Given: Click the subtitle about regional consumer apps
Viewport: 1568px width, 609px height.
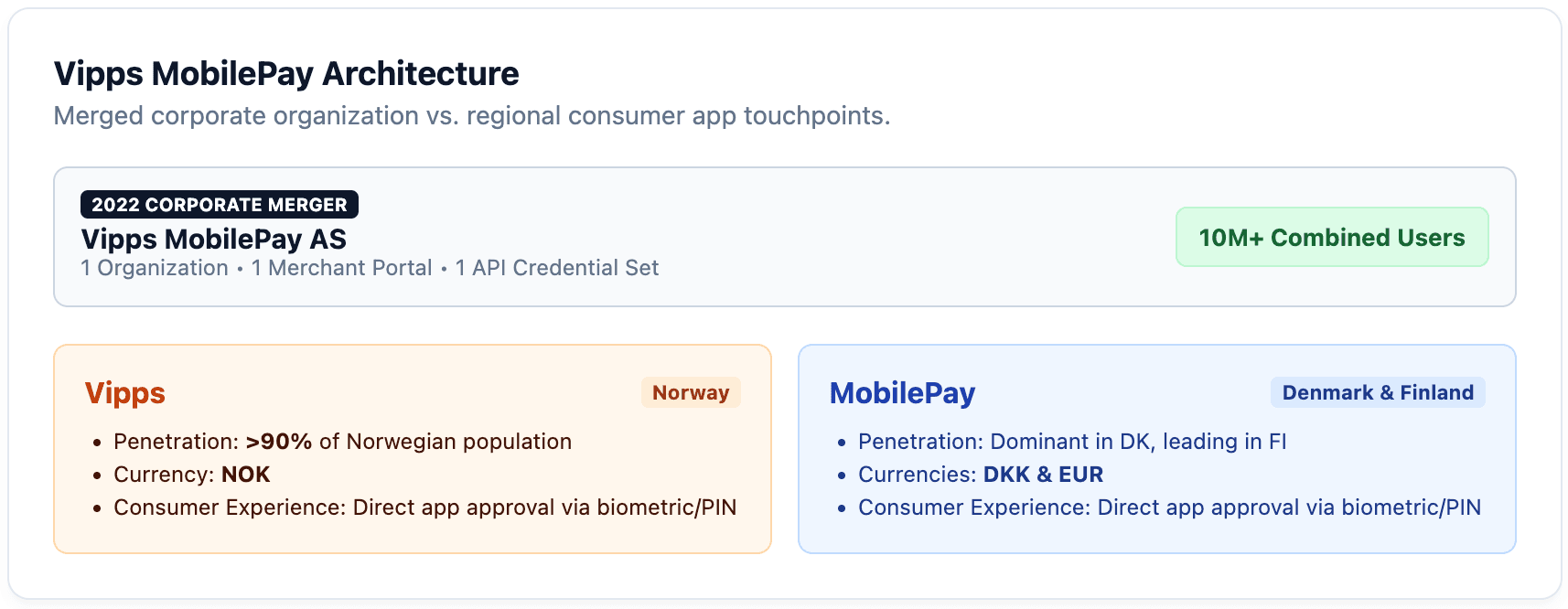Looking at the screenshot, I should pyautogui.click(x=472, y=116).
